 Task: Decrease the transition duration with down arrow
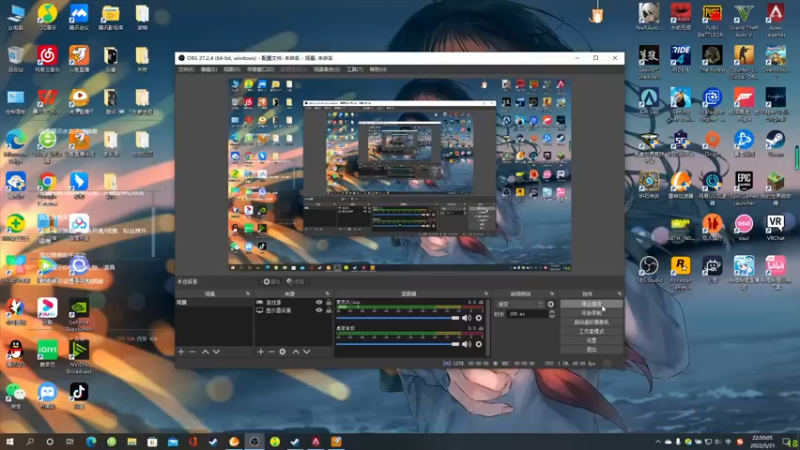(x=552, y=316)
